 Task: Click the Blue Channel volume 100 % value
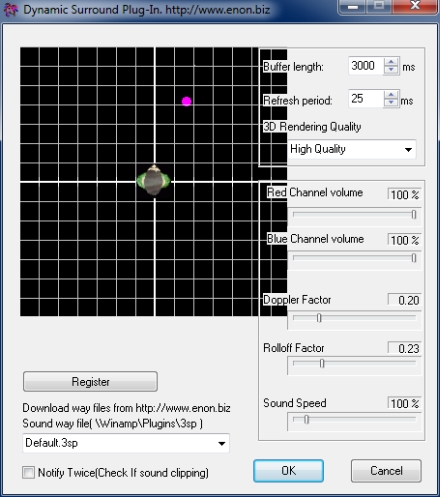point(404,240)
